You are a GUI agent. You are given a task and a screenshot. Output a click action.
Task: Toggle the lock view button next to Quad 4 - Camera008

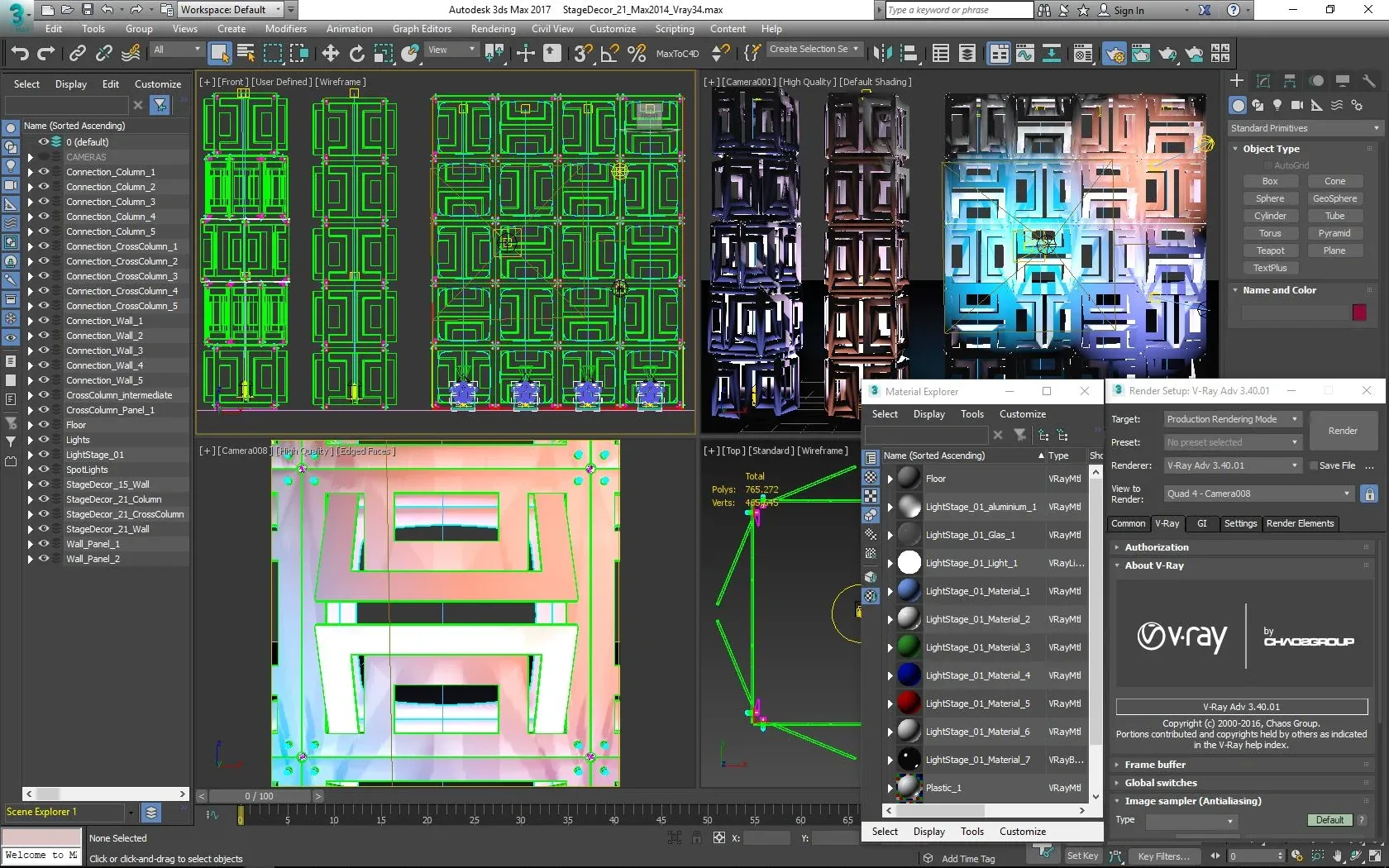[1370, 494]
